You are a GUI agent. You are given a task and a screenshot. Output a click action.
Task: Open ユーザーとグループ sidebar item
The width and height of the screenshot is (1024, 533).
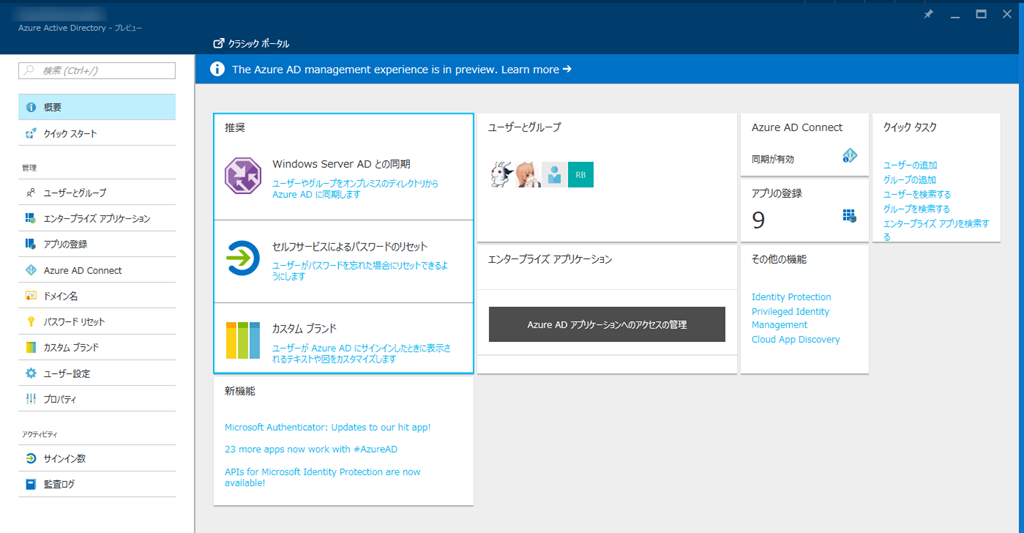[97, 192]
